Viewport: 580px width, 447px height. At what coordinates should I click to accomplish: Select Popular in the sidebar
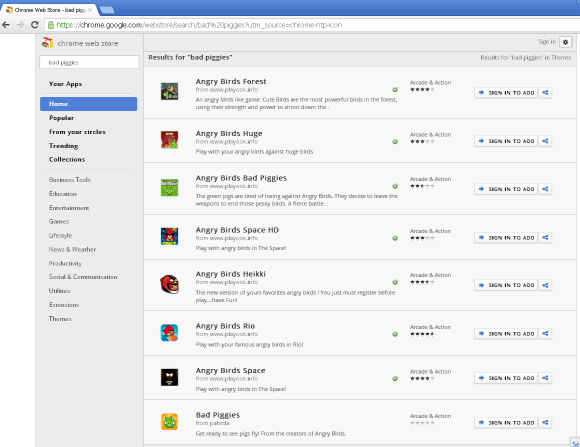click(61, 118)
